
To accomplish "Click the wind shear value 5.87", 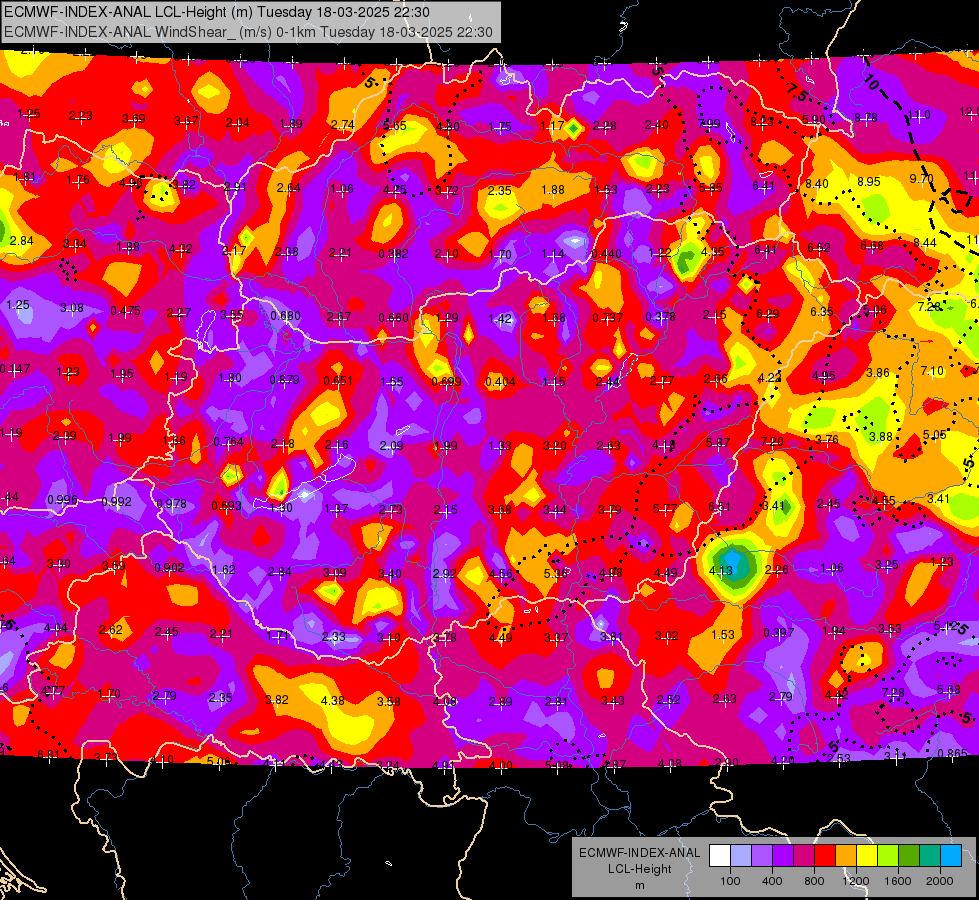I will point(718,443).
